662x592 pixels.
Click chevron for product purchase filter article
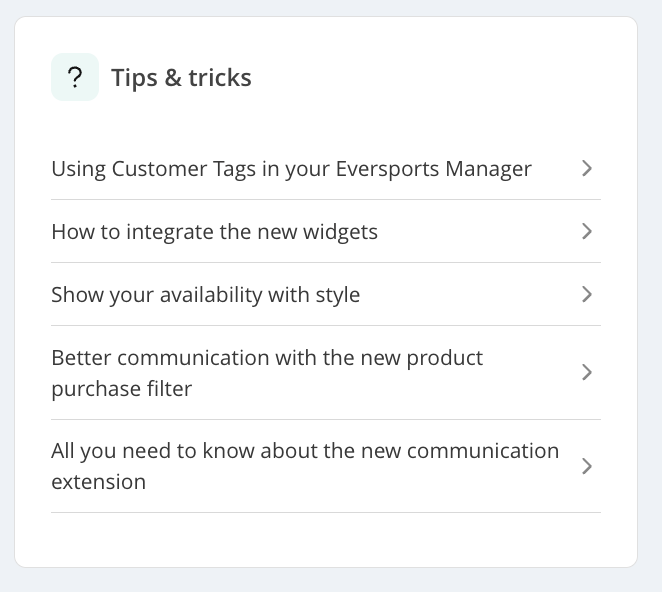586,372
